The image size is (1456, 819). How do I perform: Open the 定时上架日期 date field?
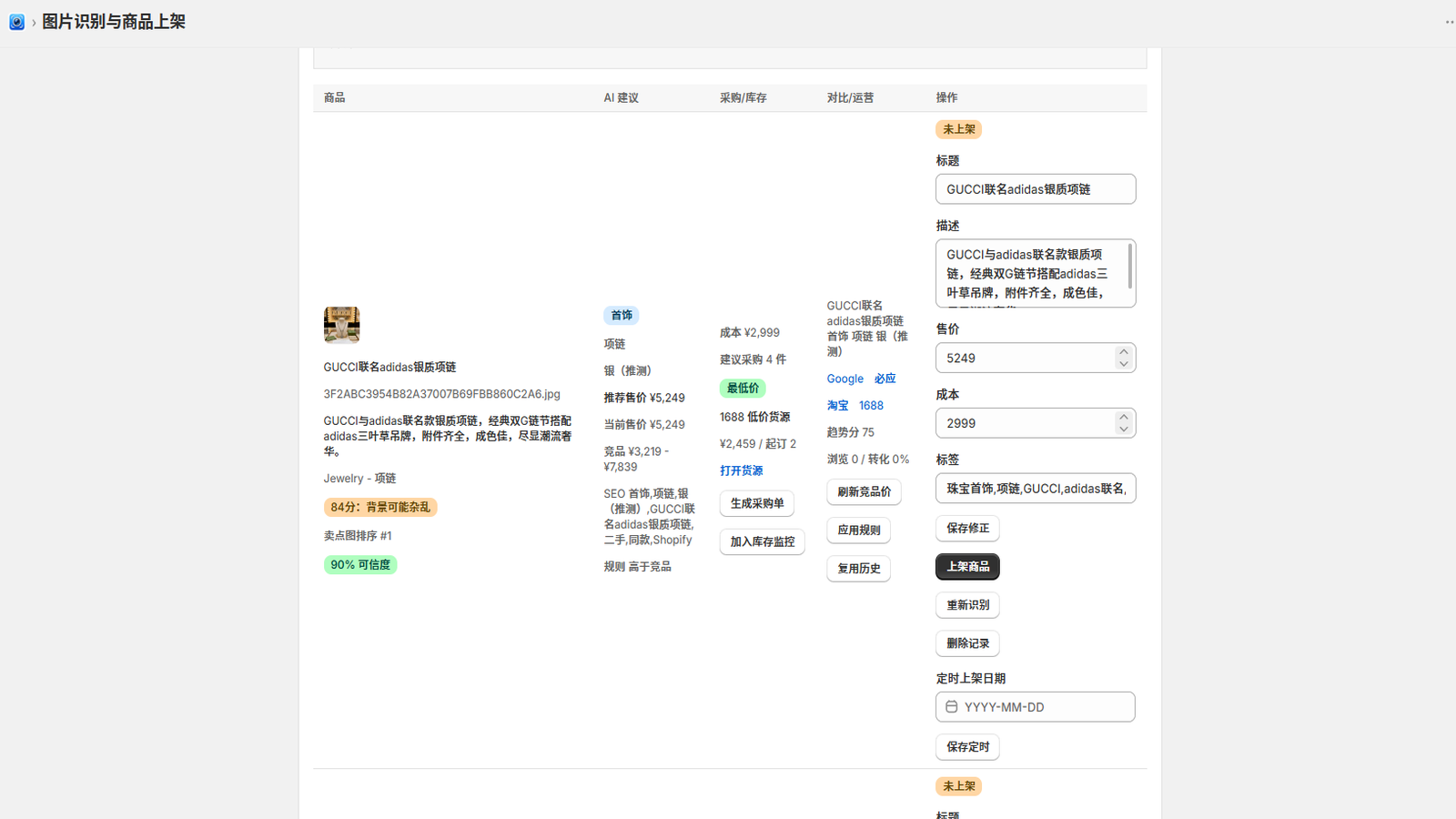[1036, 707]
